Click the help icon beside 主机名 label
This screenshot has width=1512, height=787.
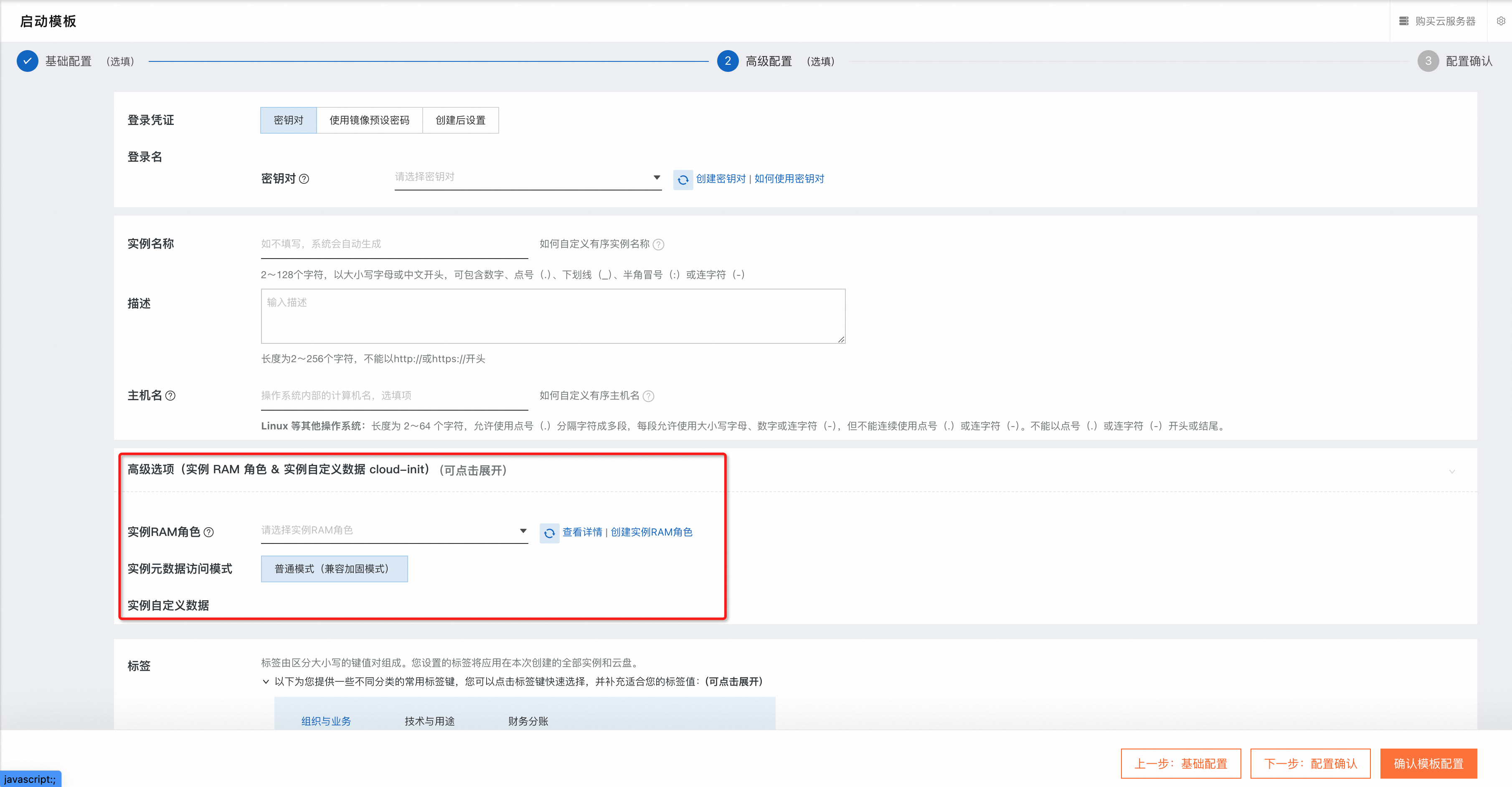coord(170,396)
